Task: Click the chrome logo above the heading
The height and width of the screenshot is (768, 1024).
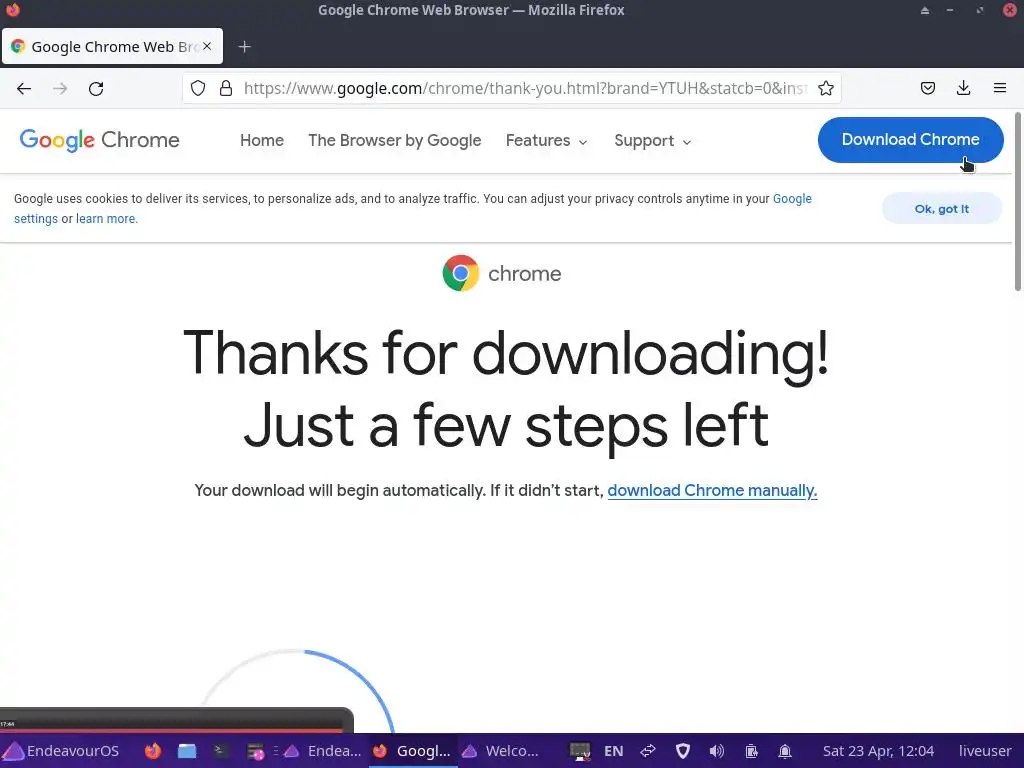Action: click(x=502, y=273)
